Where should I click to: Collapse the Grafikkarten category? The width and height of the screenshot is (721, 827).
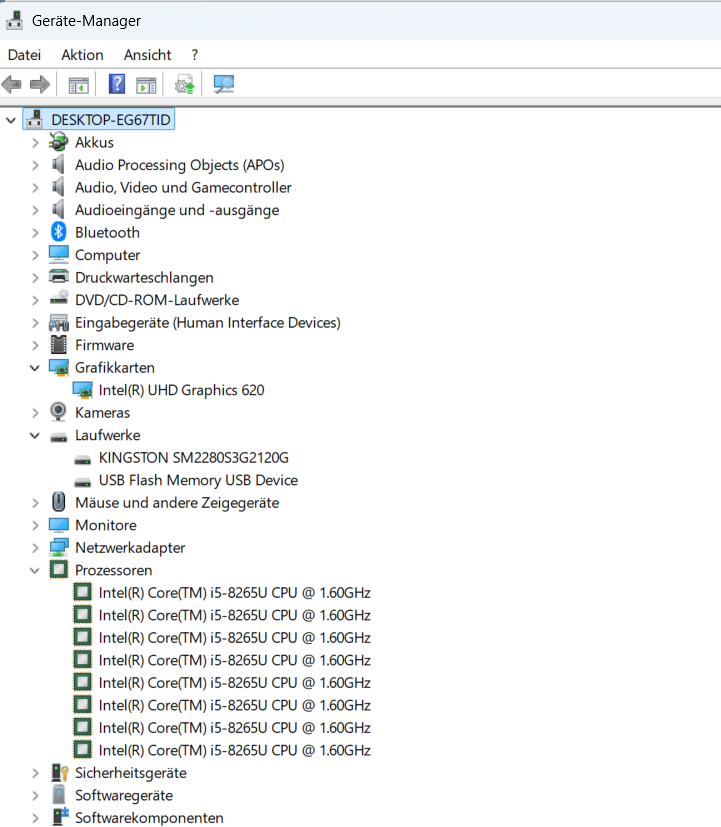pos(35,368)
